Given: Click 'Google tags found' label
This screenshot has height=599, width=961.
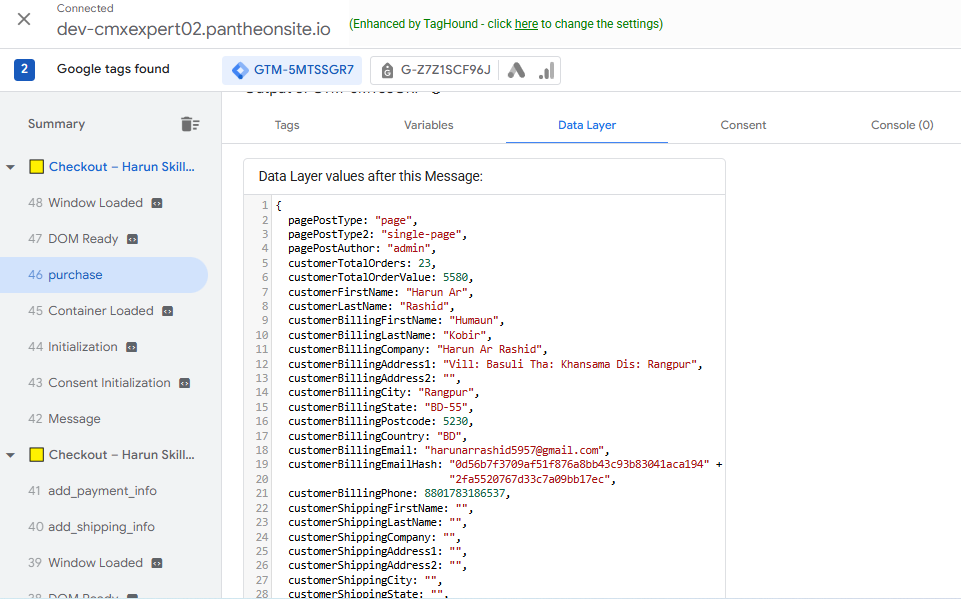Looking at the screenshot, I should (x=113, y=69).
